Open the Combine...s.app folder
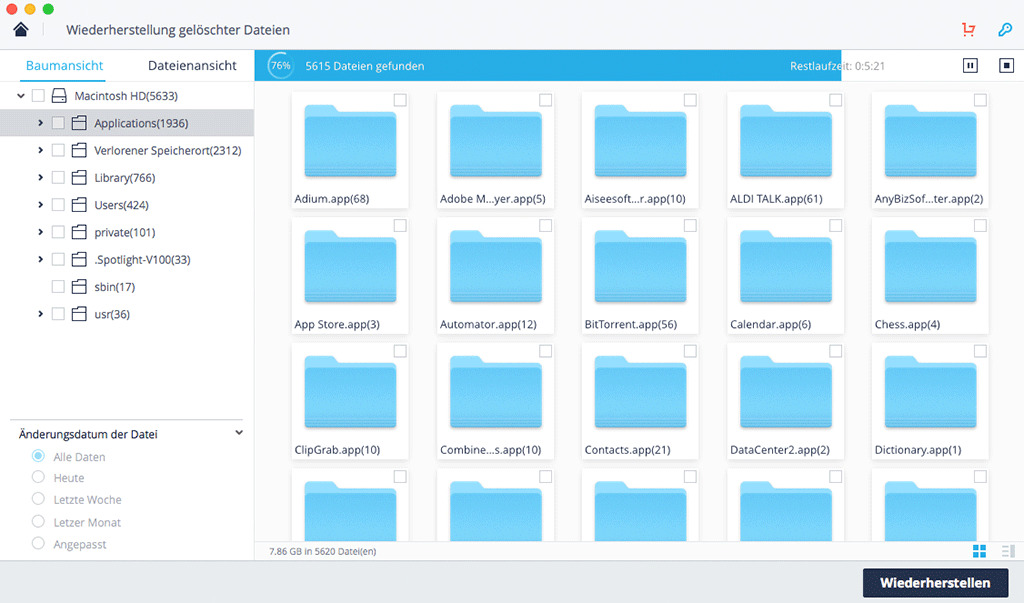The image size is (1024, 603). click(x=496, y=401)
